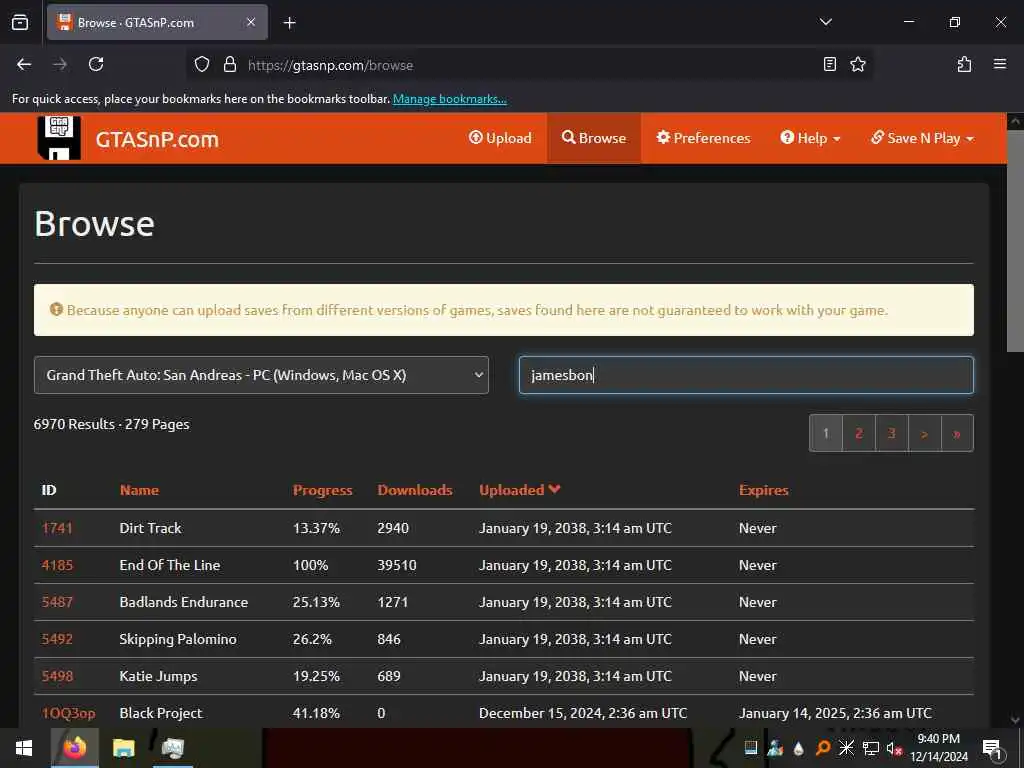The width and height of the screenshot is (1024, 768).
Task: Click the page vertical scrollbar thumb
Action: pos(1015,242)
